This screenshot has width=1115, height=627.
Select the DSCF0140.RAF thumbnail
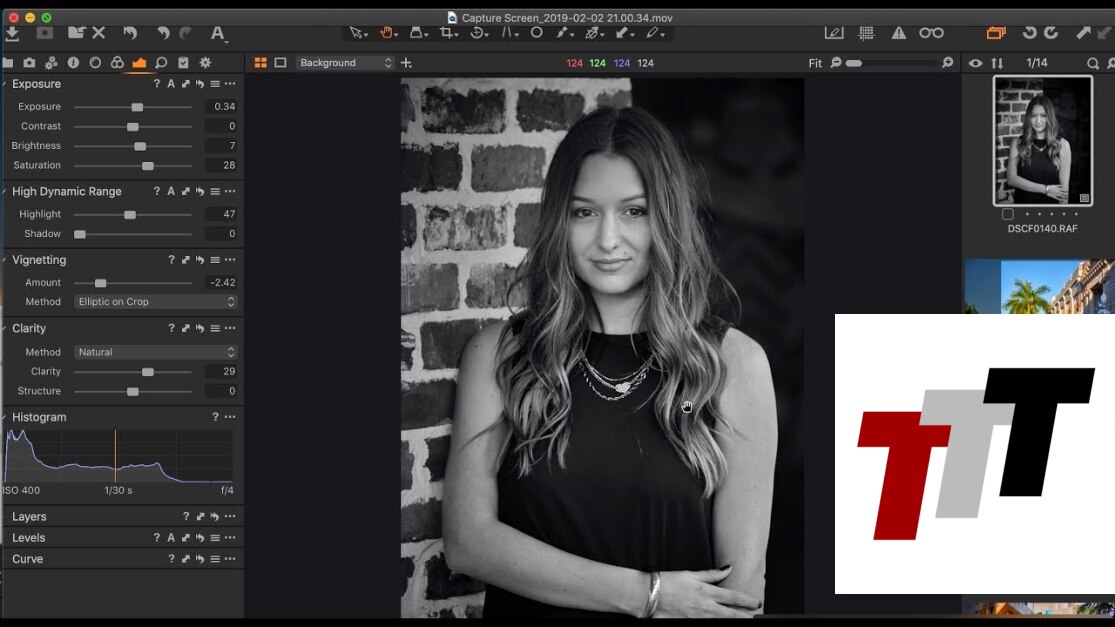[x=1042, y=141]
